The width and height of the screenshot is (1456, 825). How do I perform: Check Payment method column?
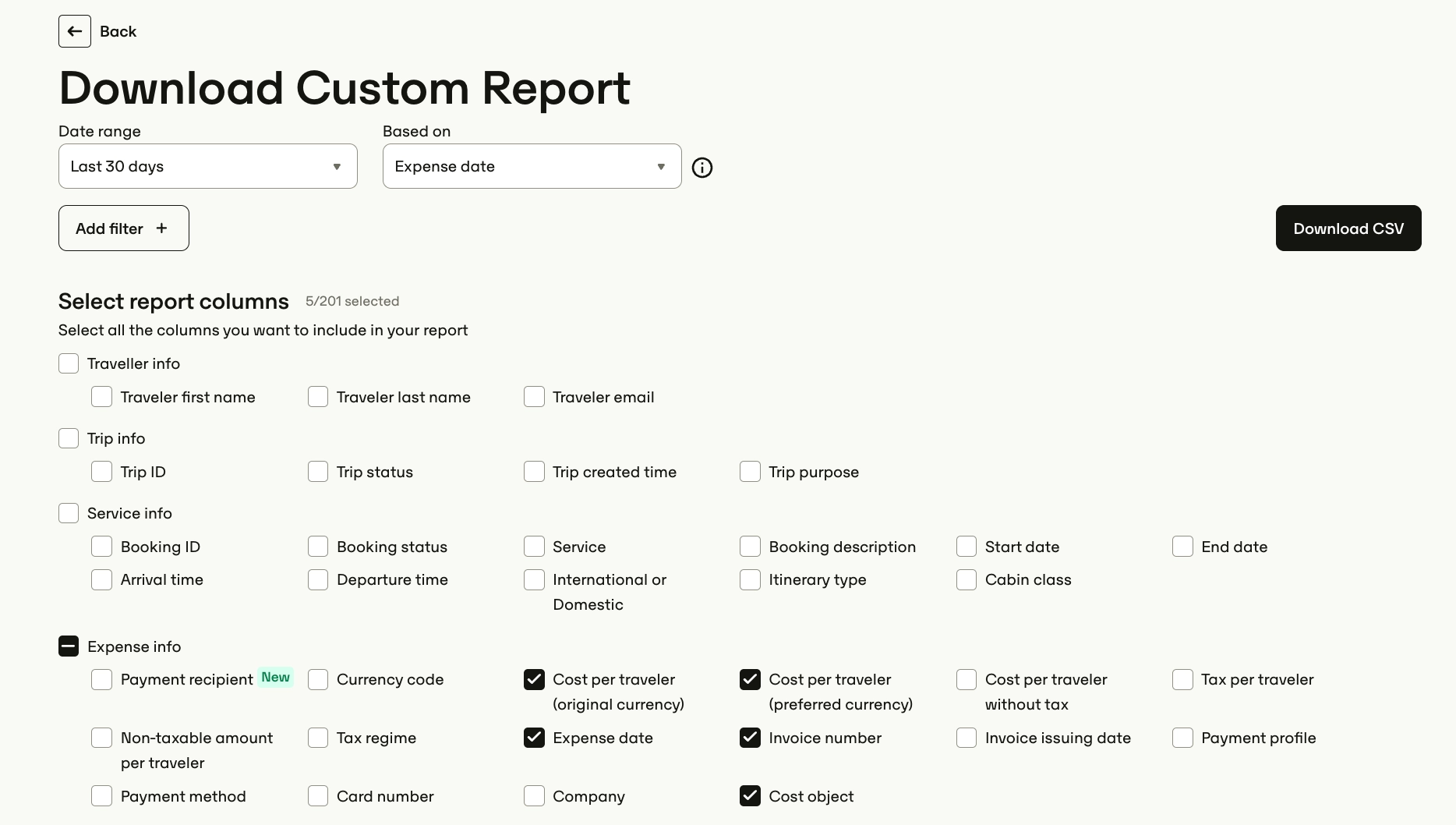point(101,796)
